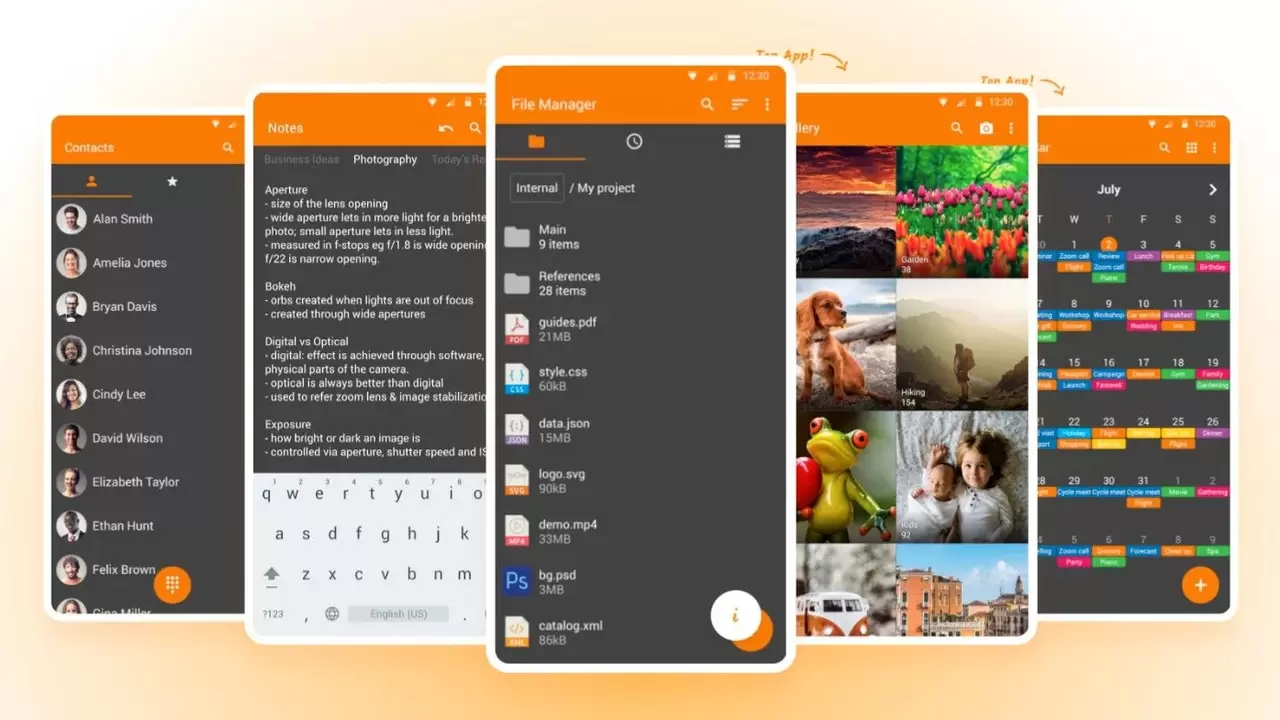Viewport: 1280px width, 720px height.
Task: Open the References folder
Action: 640,283
